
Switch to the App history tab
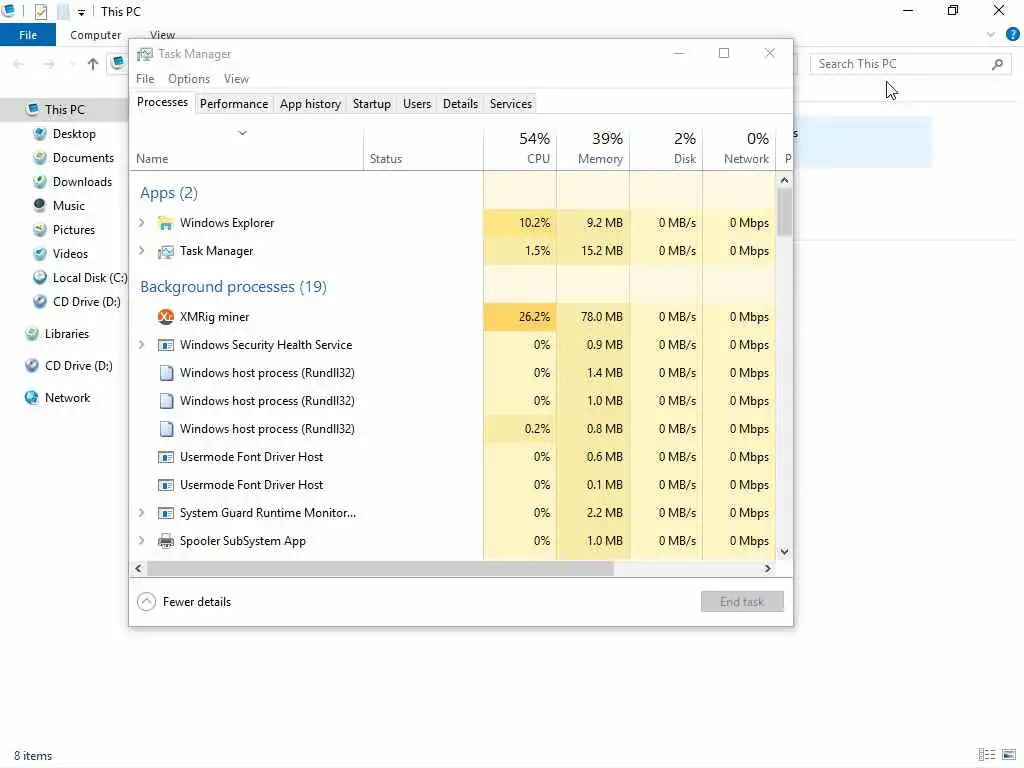pyautogui.click(x=310, y=104)
